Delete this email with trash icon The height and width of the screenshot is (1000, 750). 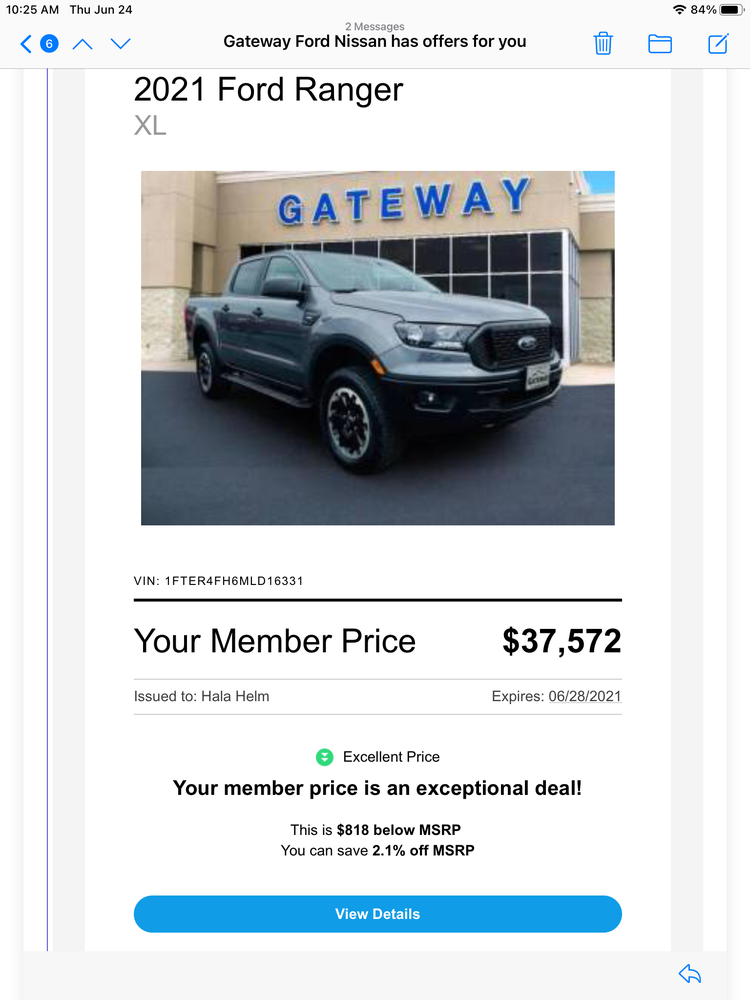tap(603, 43)
